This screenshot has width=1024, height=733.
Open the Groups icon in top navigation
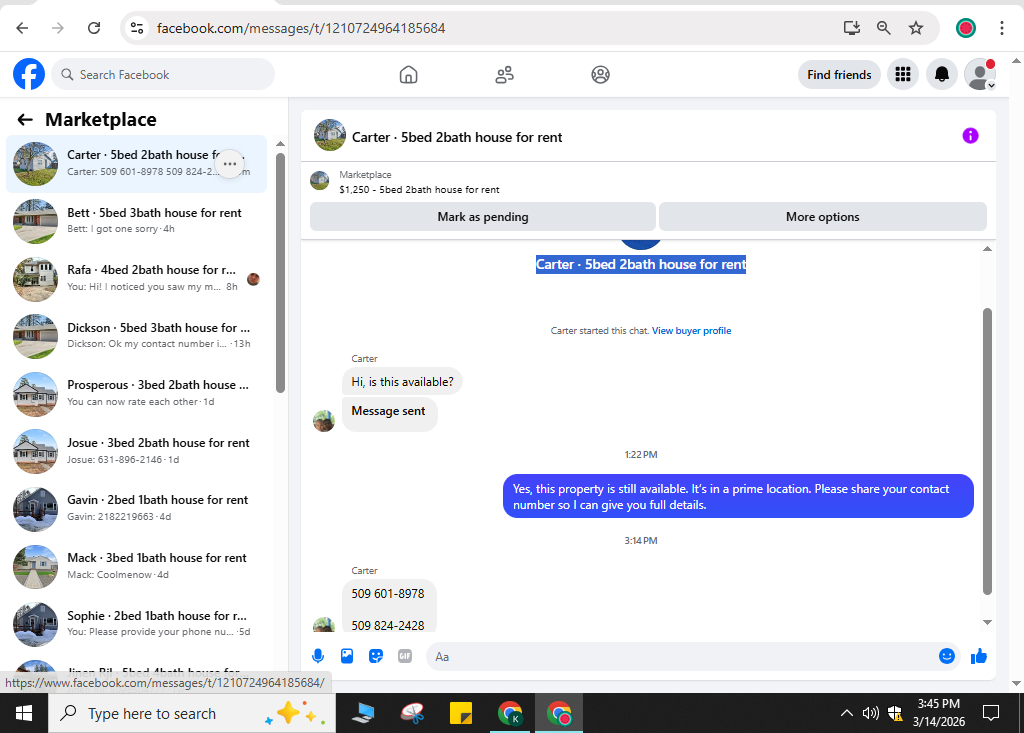(600, 74)
